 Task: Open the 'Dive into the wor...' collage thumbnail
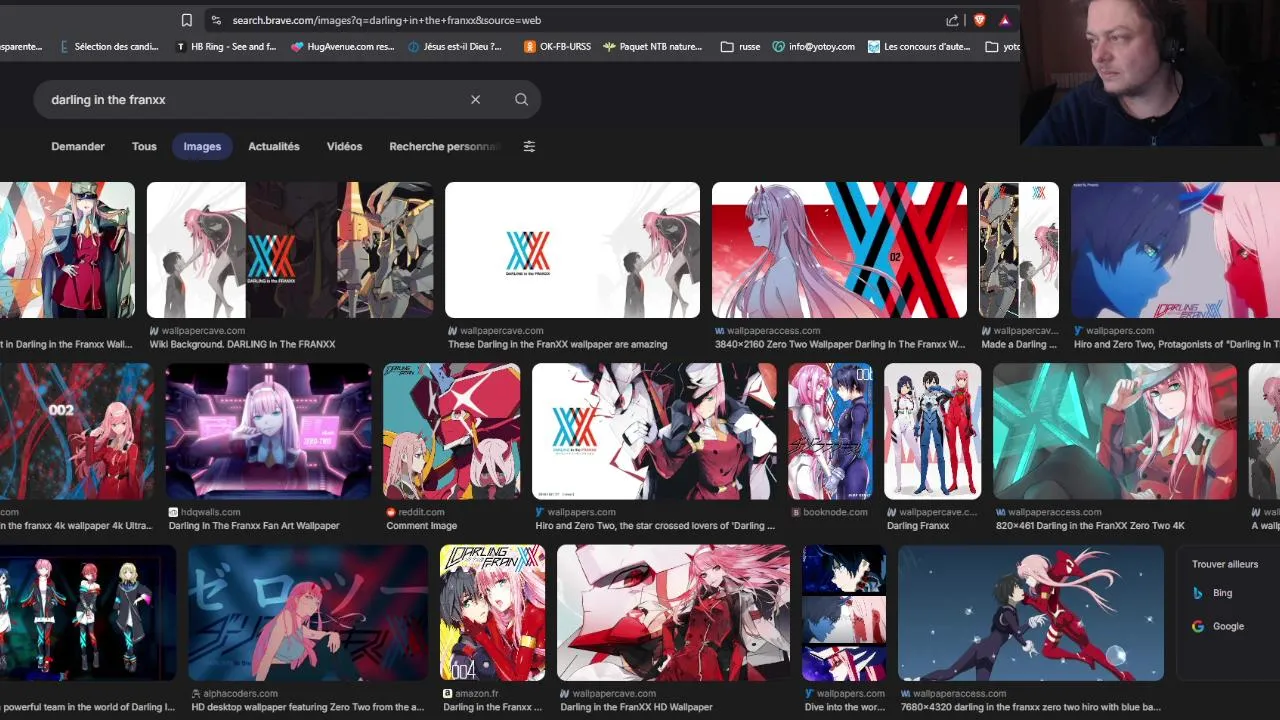844,613
